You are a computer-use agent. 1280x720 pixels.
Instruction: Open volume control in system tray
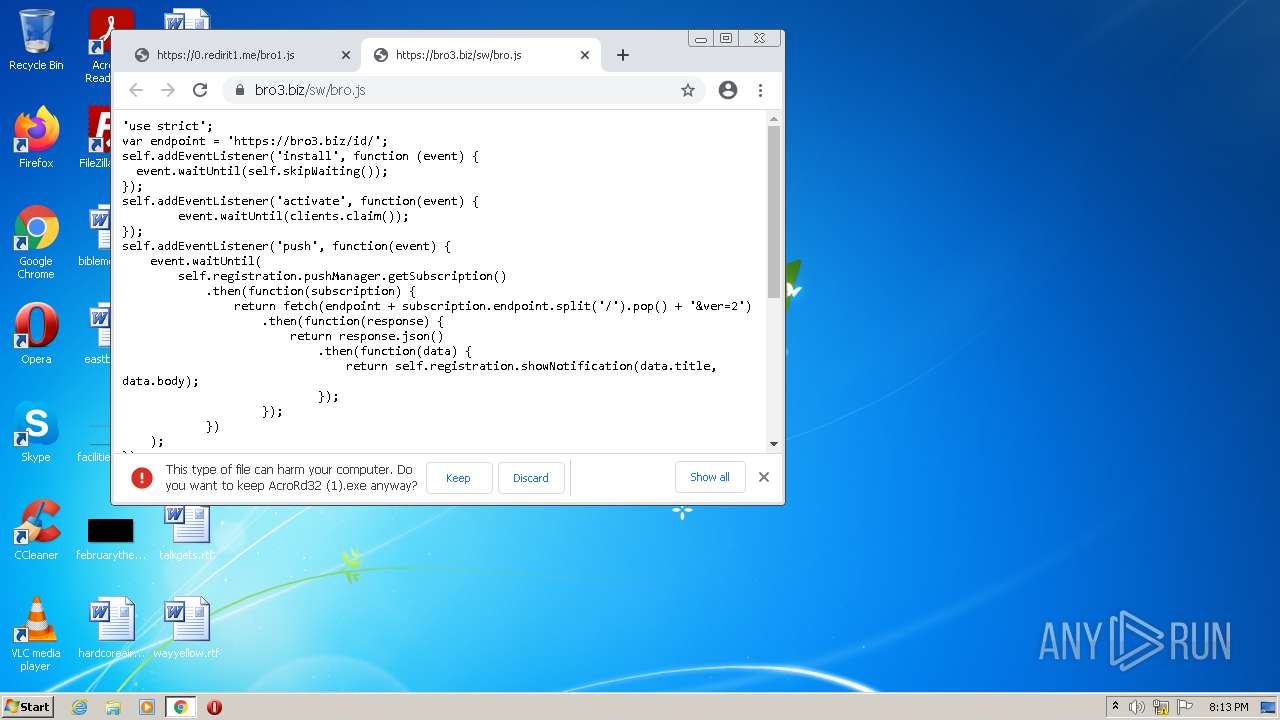coord(1137,707)
